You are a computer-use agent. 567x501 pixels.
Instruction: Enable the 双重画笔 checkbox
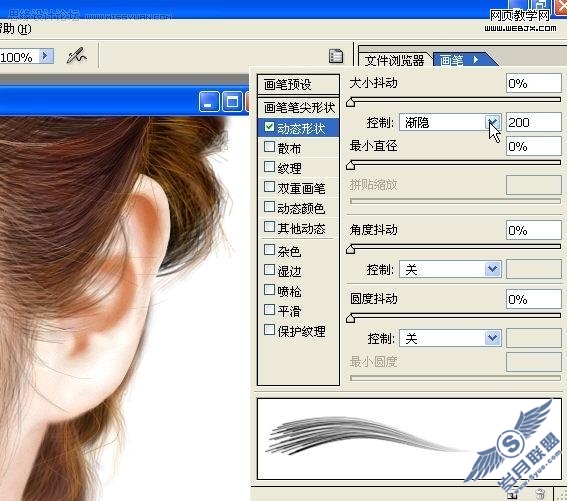[269, 187]
